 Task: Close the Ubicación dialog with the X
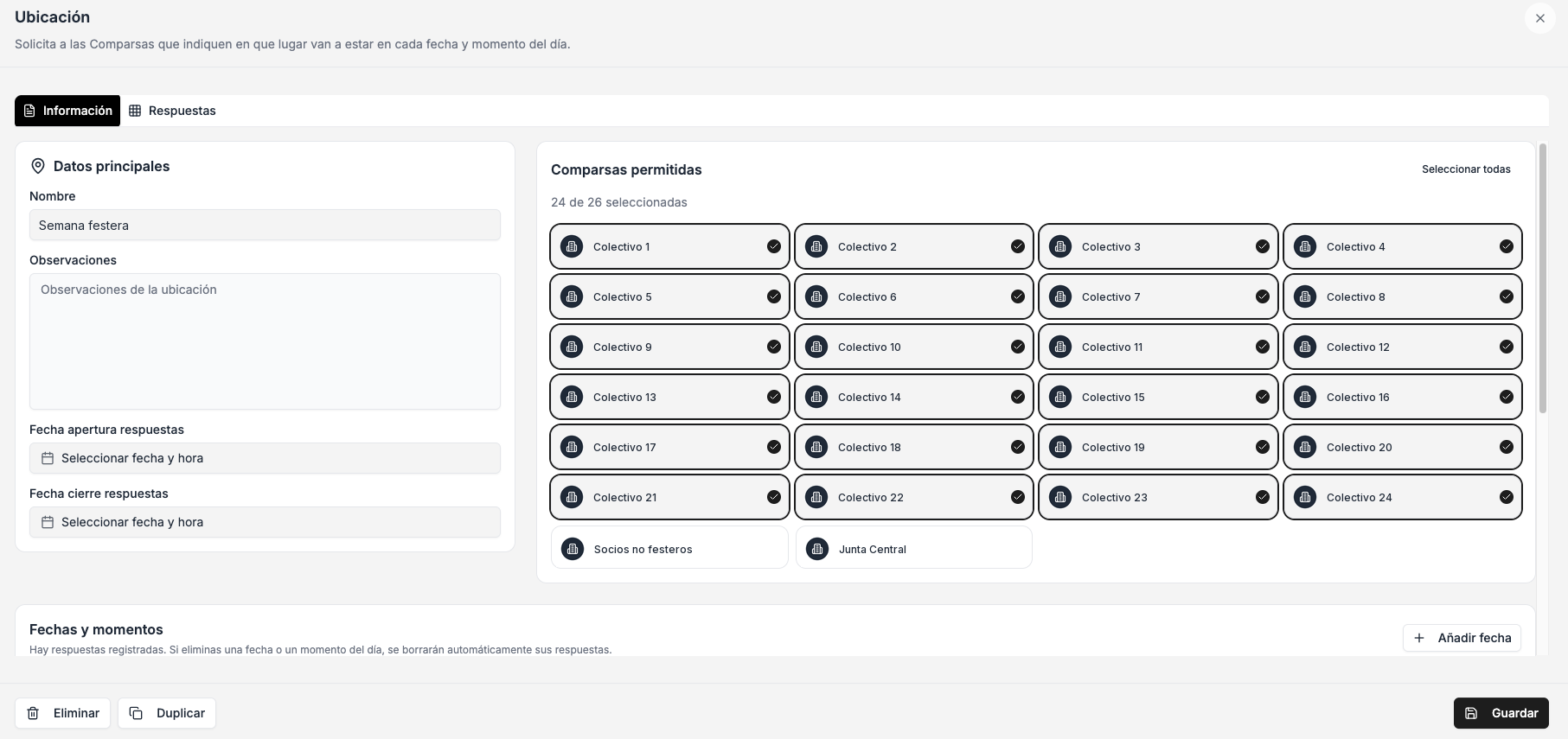pos(1540,18)
